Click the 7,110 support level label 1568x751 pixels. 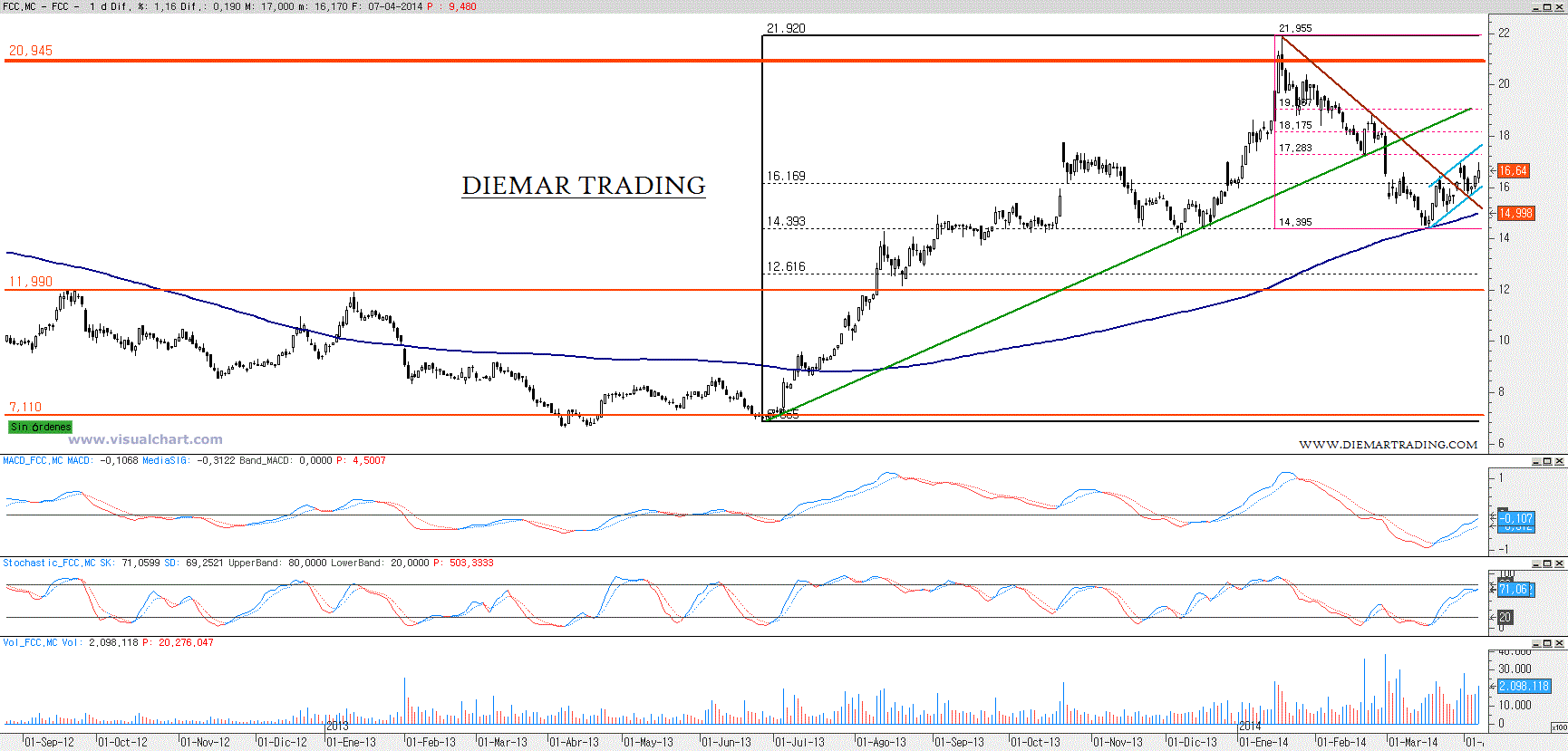pyautogui.click(x=25, y=407)
